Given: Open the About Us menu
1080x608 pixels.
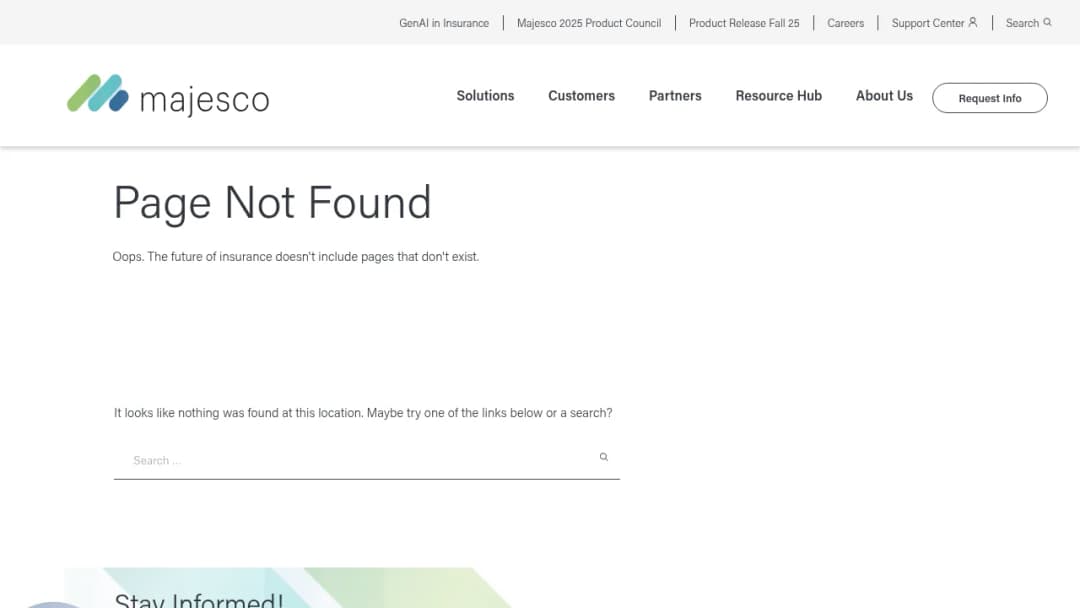Looking at the screenshot, I should click(884, 96).
